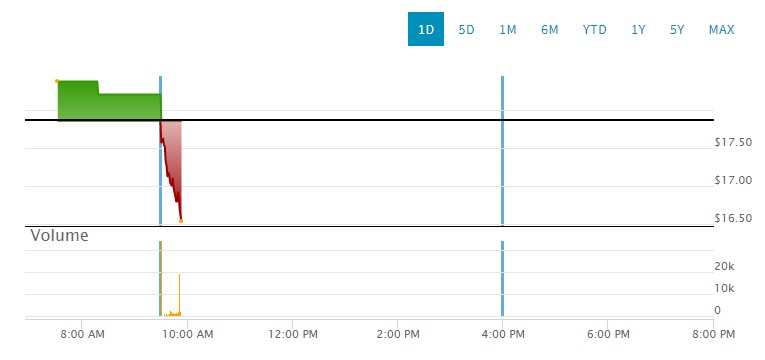This screenshot has width=765, height=360.
Task: Switch chart to 1Y range
Action: (638, 30)
